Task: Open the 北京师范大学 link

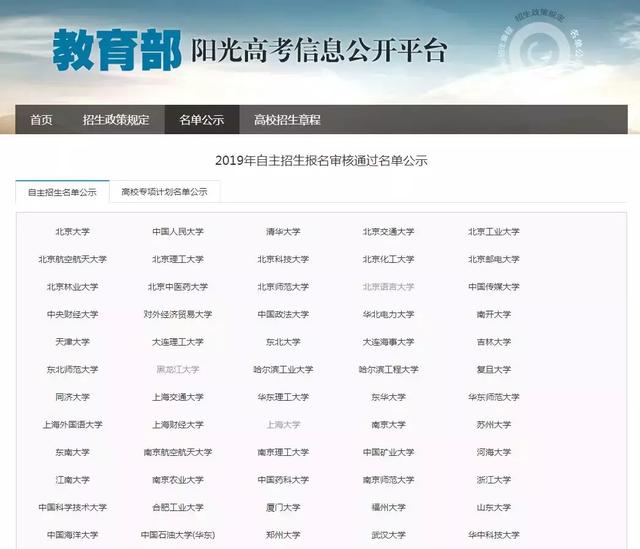Action: pos(283,287)
